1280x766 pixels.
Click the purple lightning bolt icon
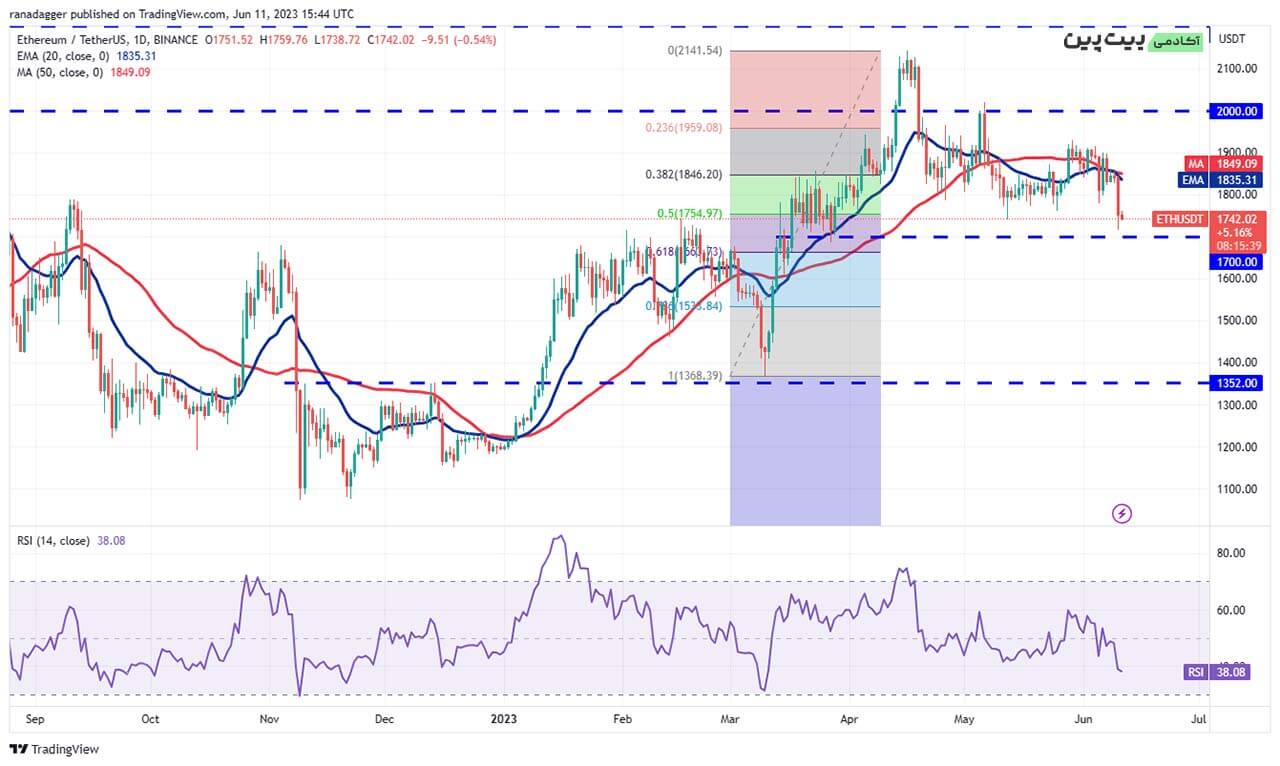1122,513
